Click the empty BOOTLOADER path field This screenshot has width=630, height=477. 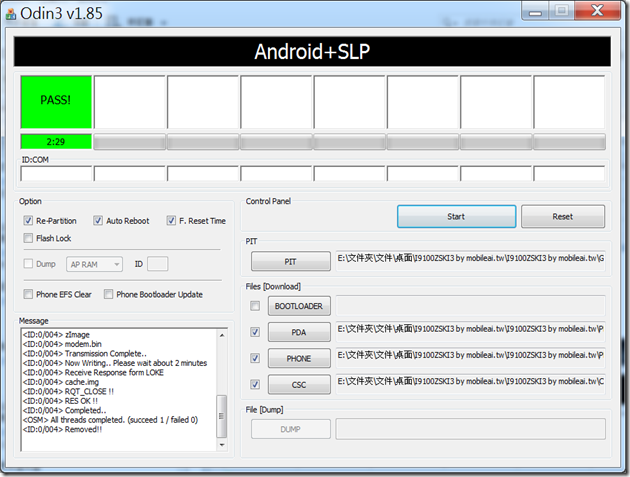click(x=470, y=306)
